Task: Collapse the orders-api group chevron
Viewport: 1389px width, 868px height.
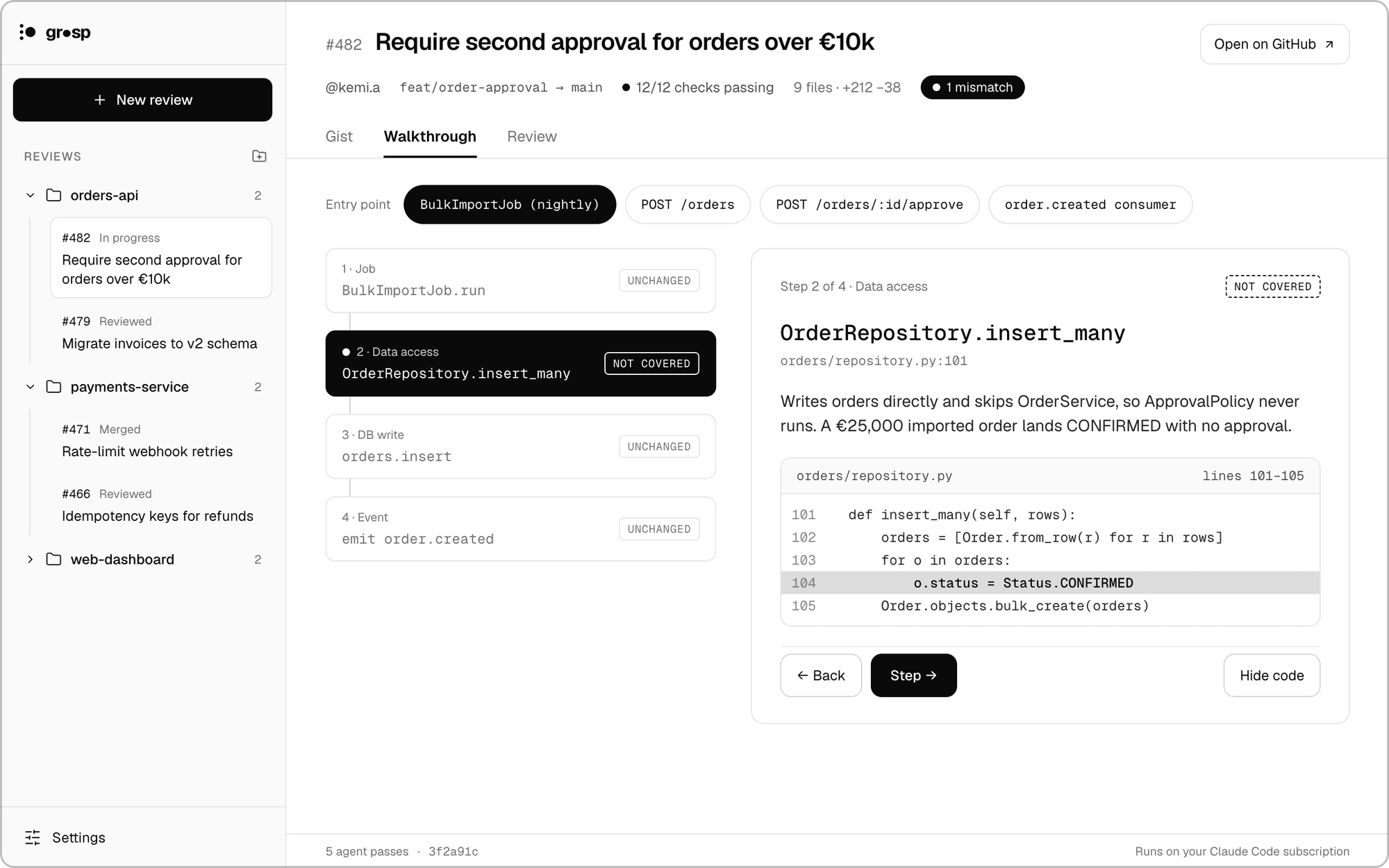Action: (x=30, y=195)
